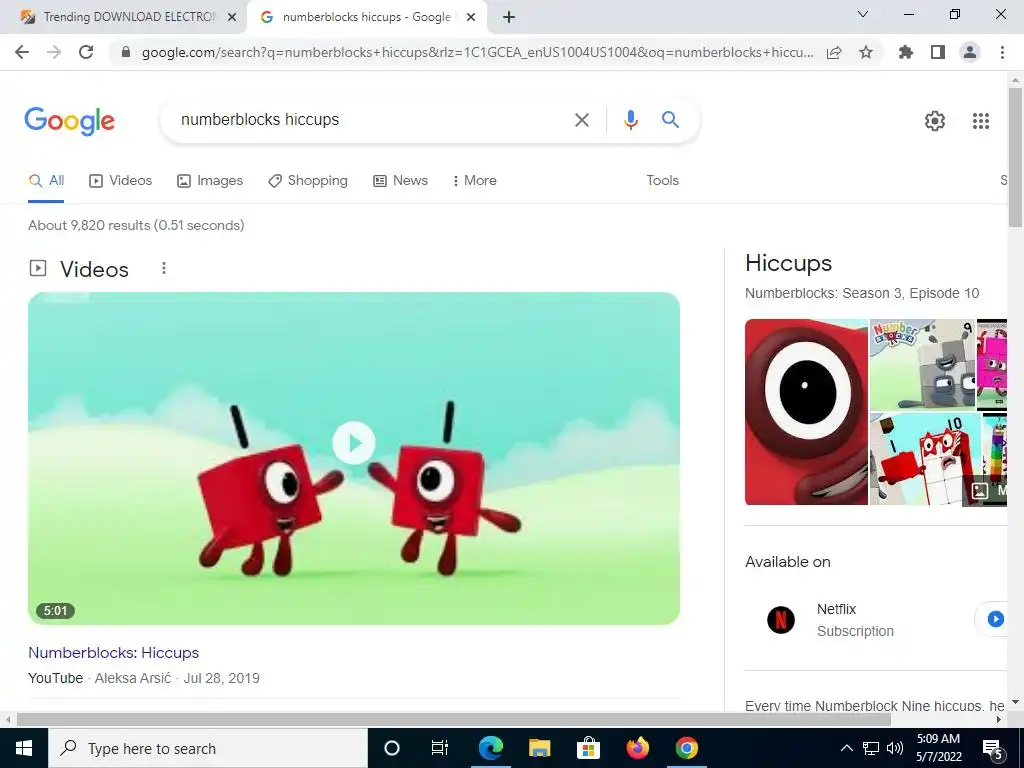Click the Chrome taskbar icon
Viewport: 1024px width, 768px height.
point(686,748)
